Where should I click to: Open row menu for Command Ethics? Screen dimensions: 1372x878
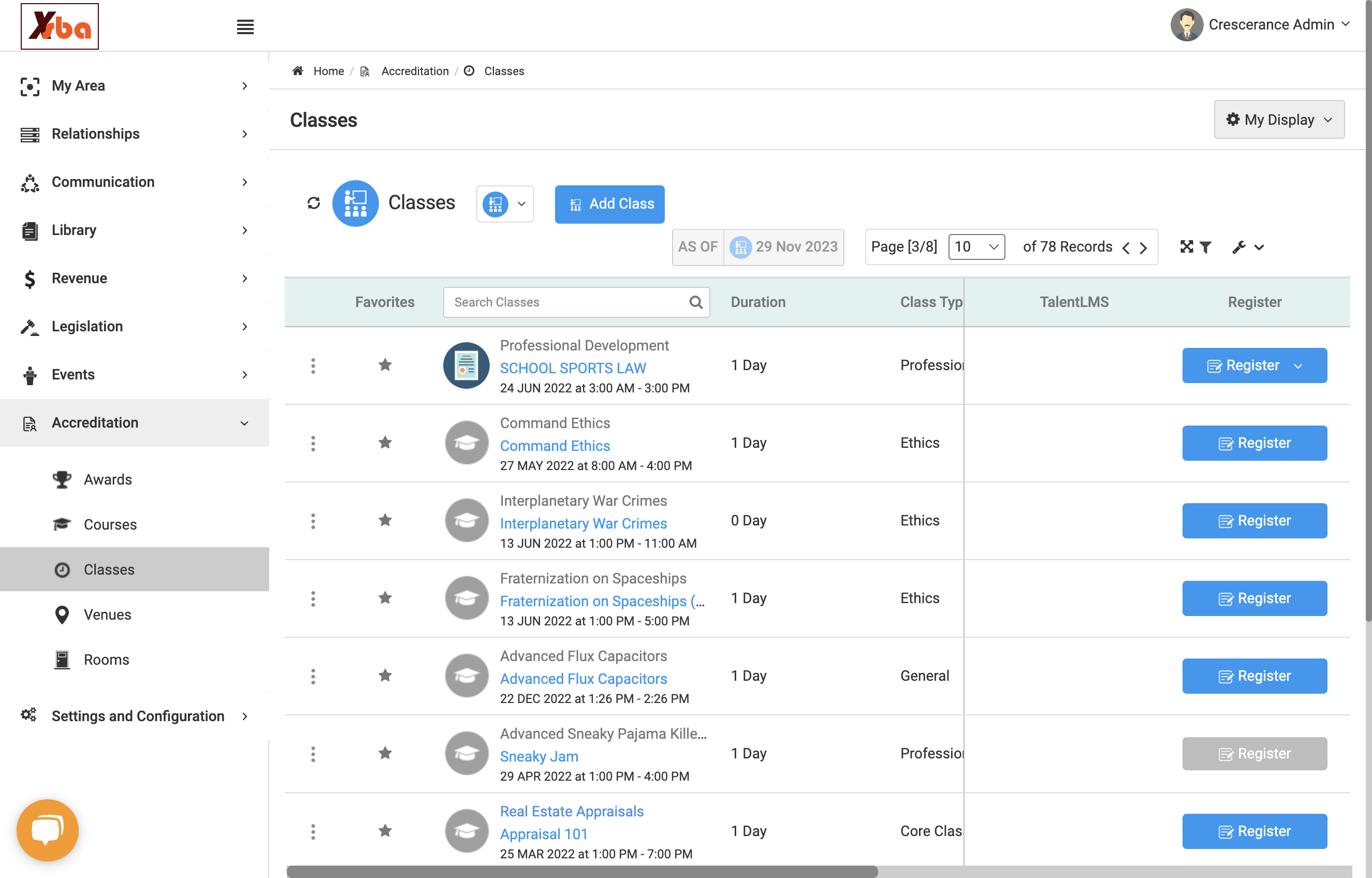tap(313, 443)
